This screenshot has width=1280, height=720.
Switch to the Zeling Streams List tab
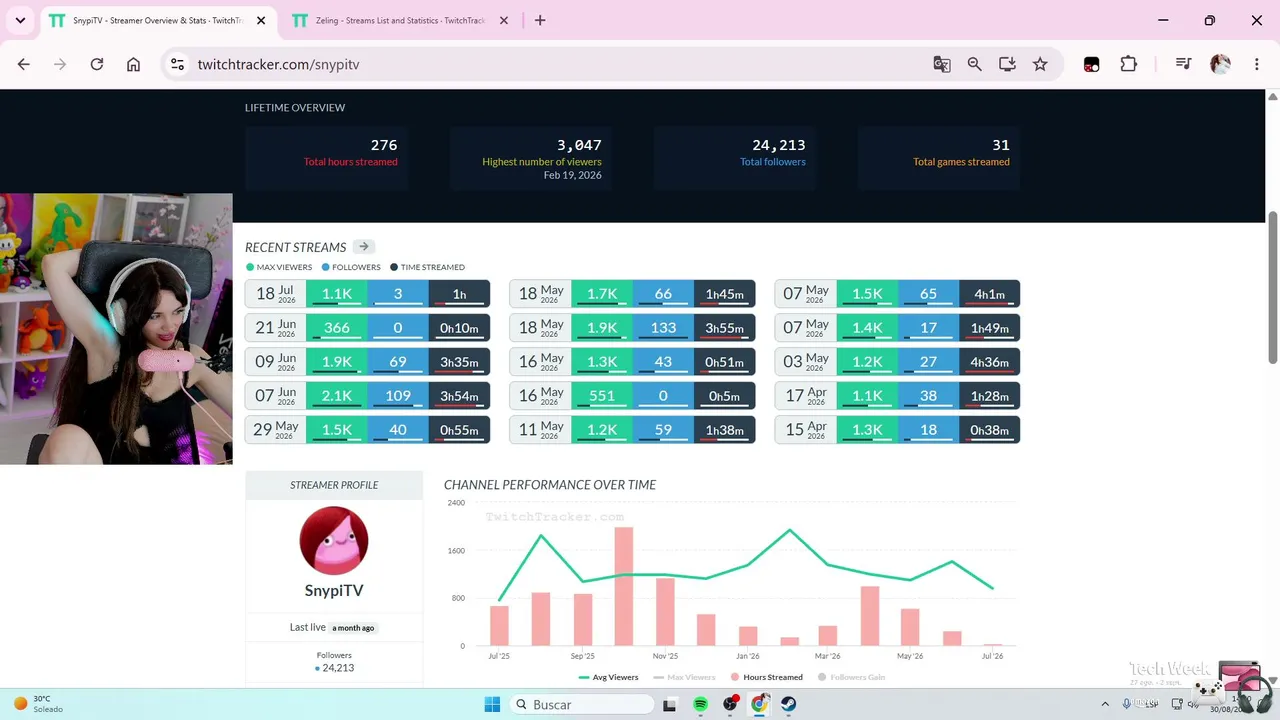[x=400, y=21]
